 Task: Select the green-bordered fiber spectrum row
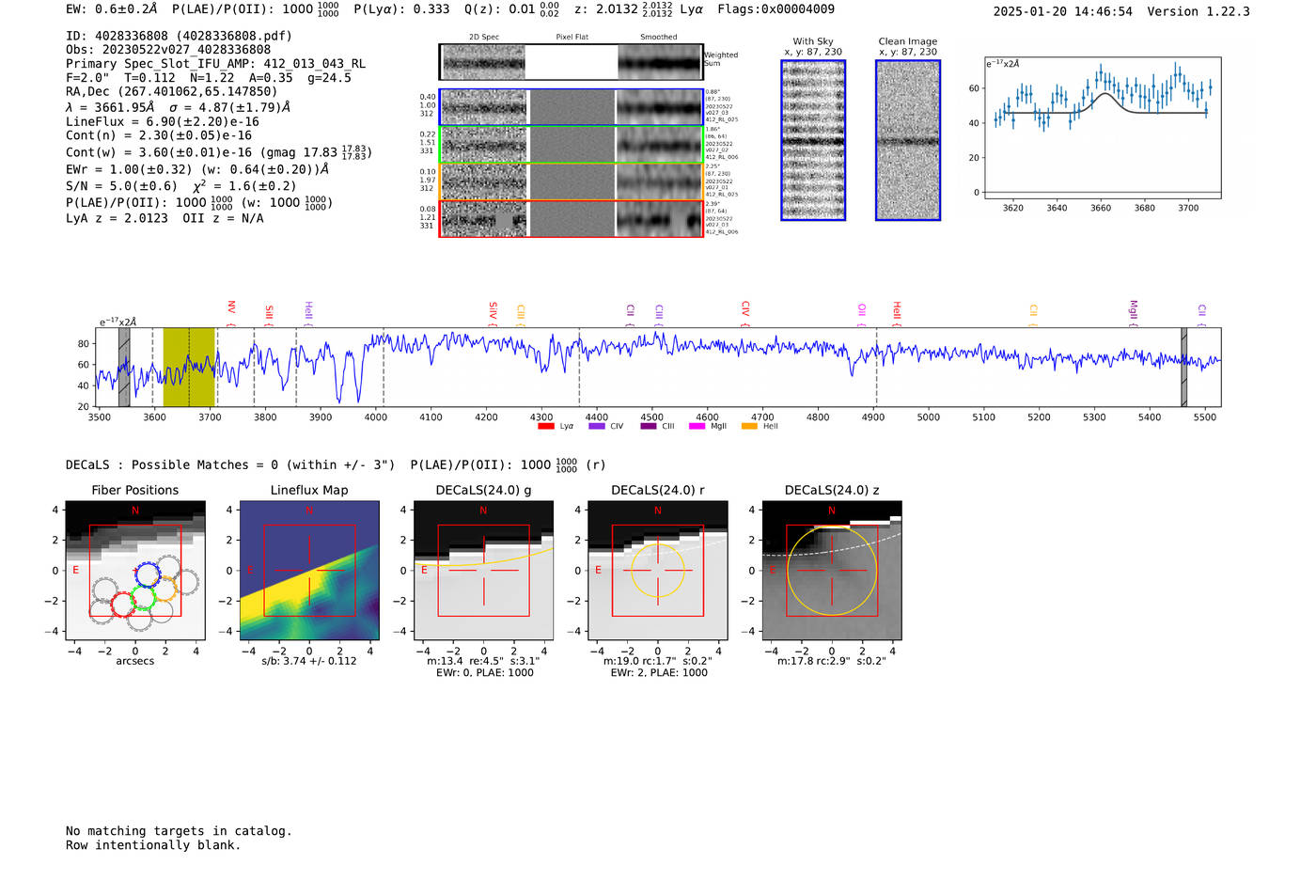coord(572,145)
